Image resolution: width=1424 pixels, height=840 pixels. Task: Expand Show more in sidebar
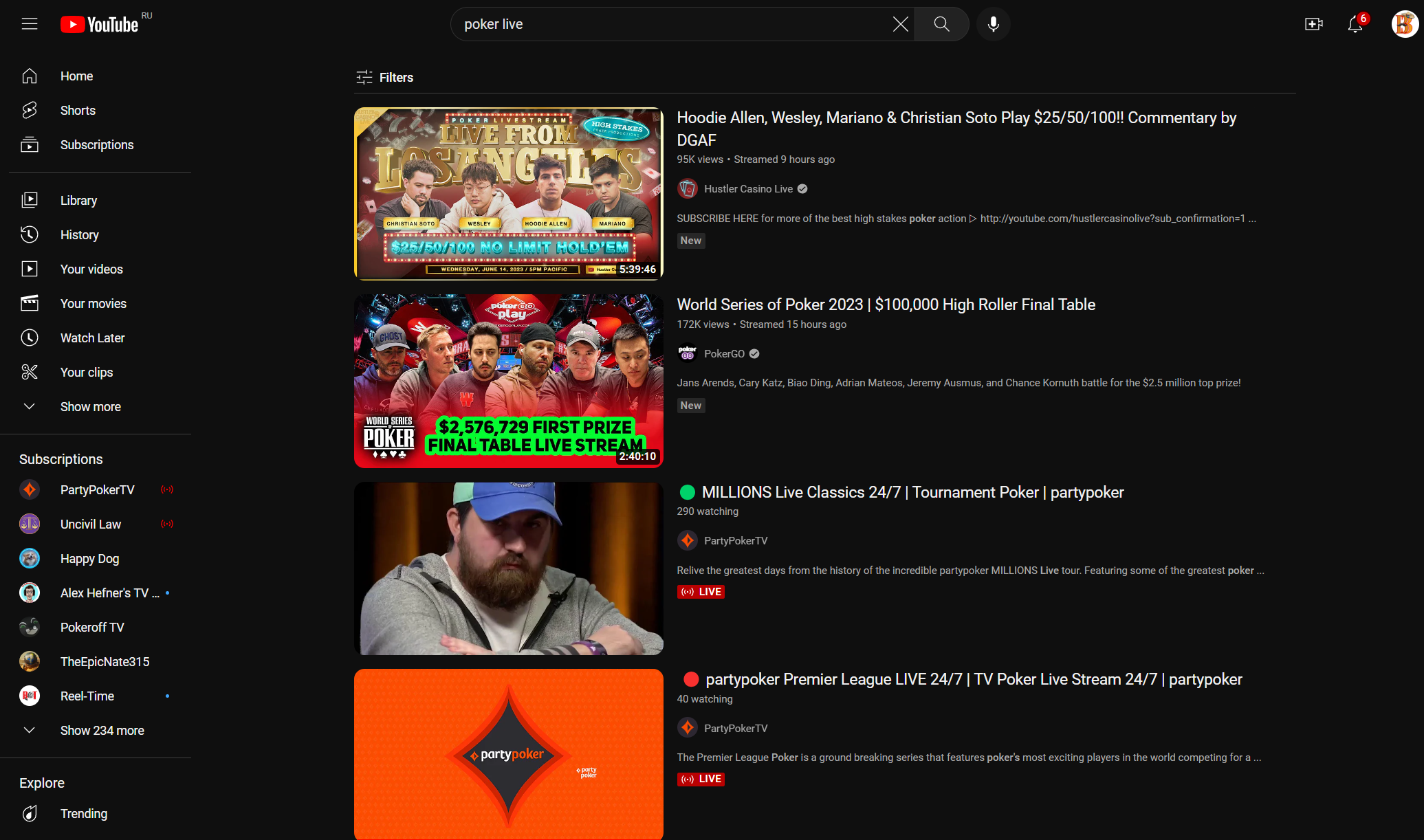pos(90,407)
